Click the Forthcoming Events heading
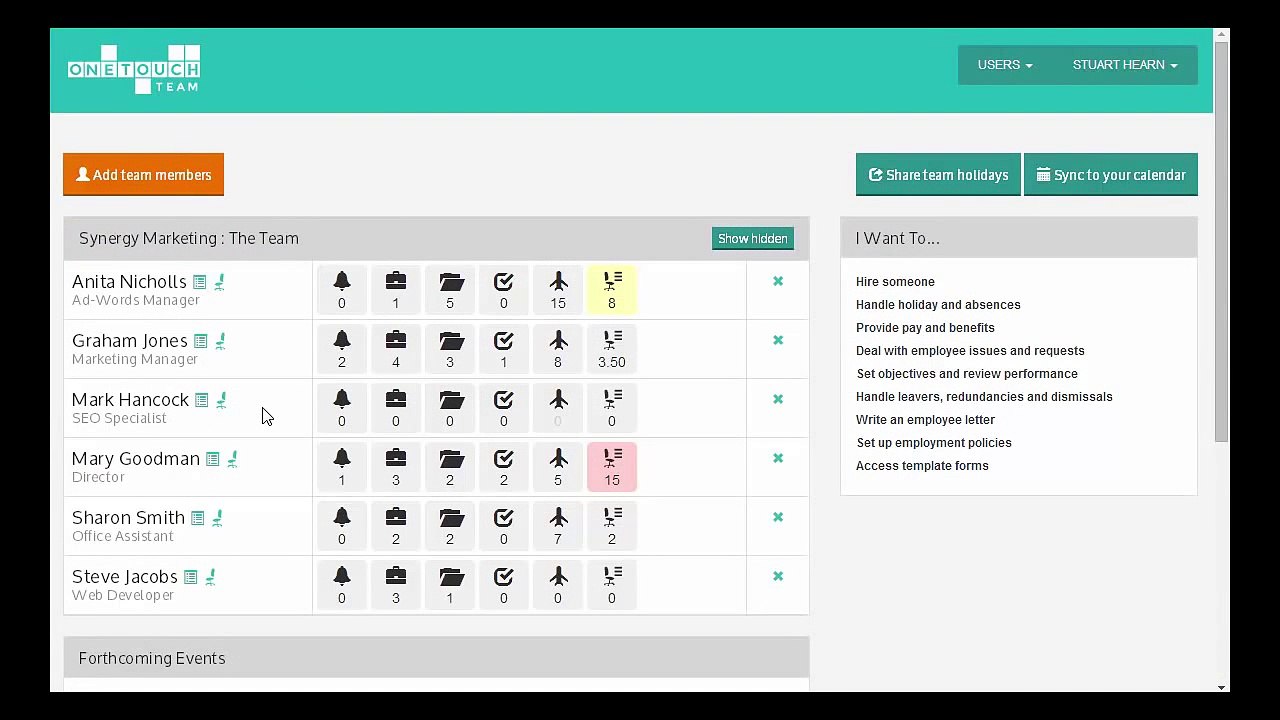 [152, 658]
